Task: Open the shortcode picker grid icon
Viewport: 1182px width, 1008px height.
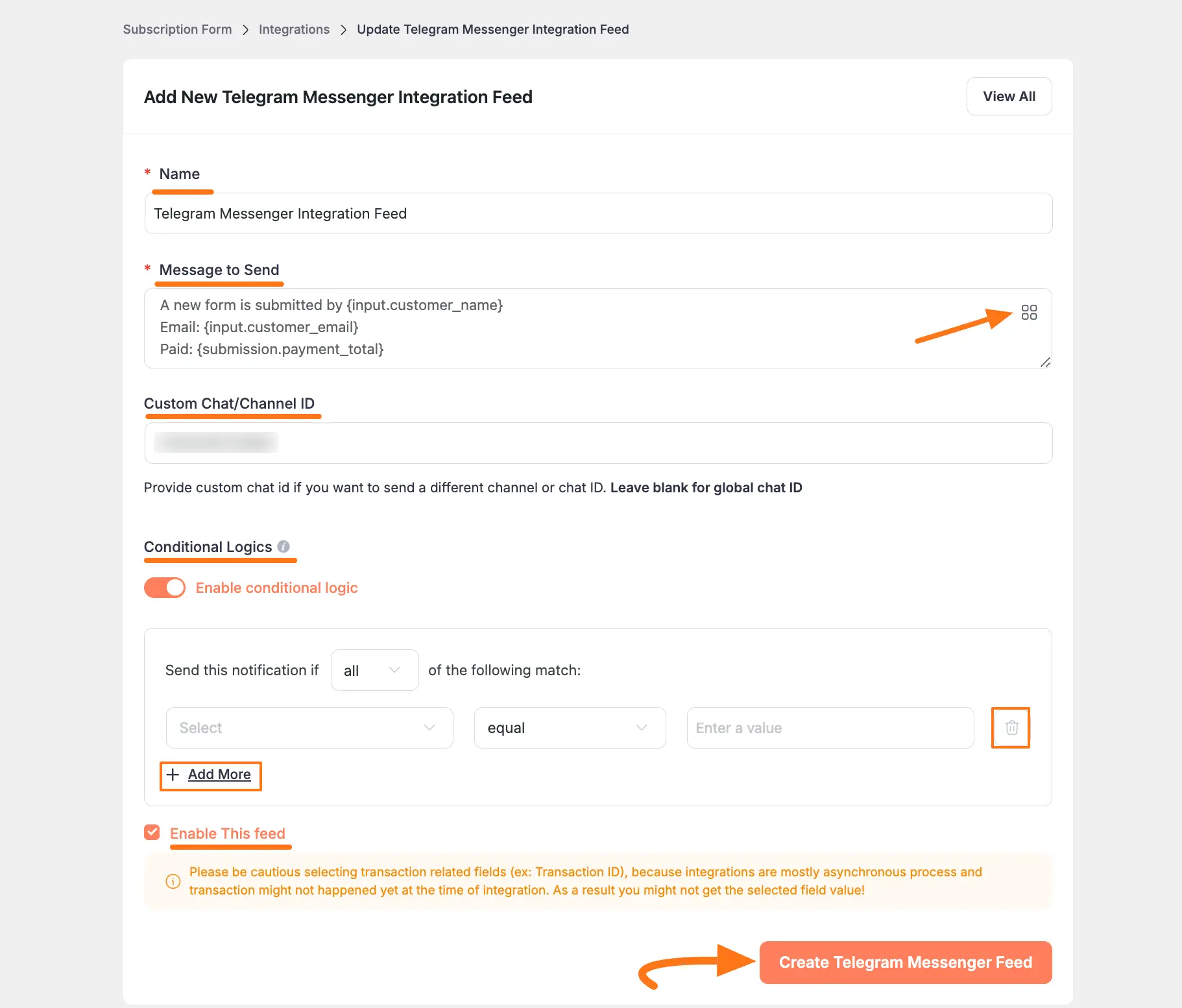Action: [1029, 313]
